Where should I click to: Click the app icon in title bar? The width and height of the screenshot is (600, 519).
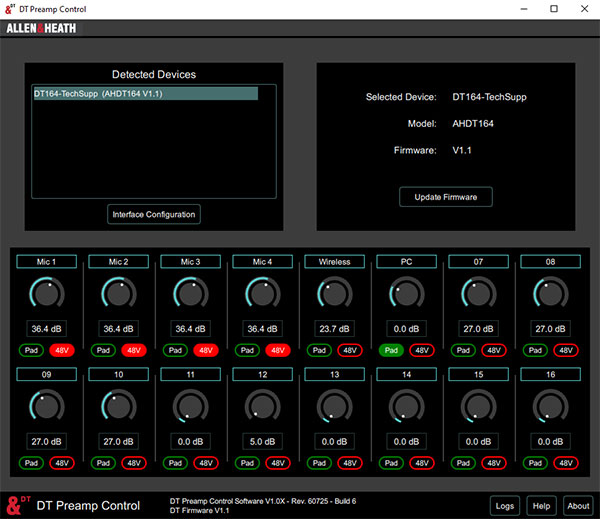click(x=10, y=9)
